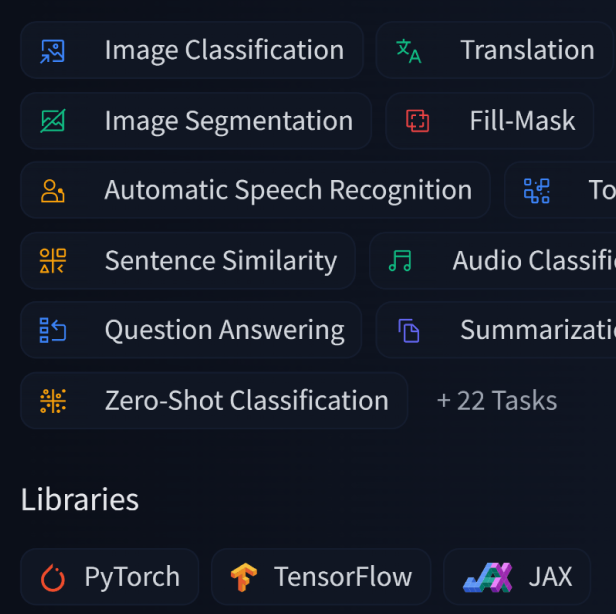Image resolution: width=616 pixels, height=614 pixels.
Task: Select the Fill-Mask task filter
Action: click(521, 121)
